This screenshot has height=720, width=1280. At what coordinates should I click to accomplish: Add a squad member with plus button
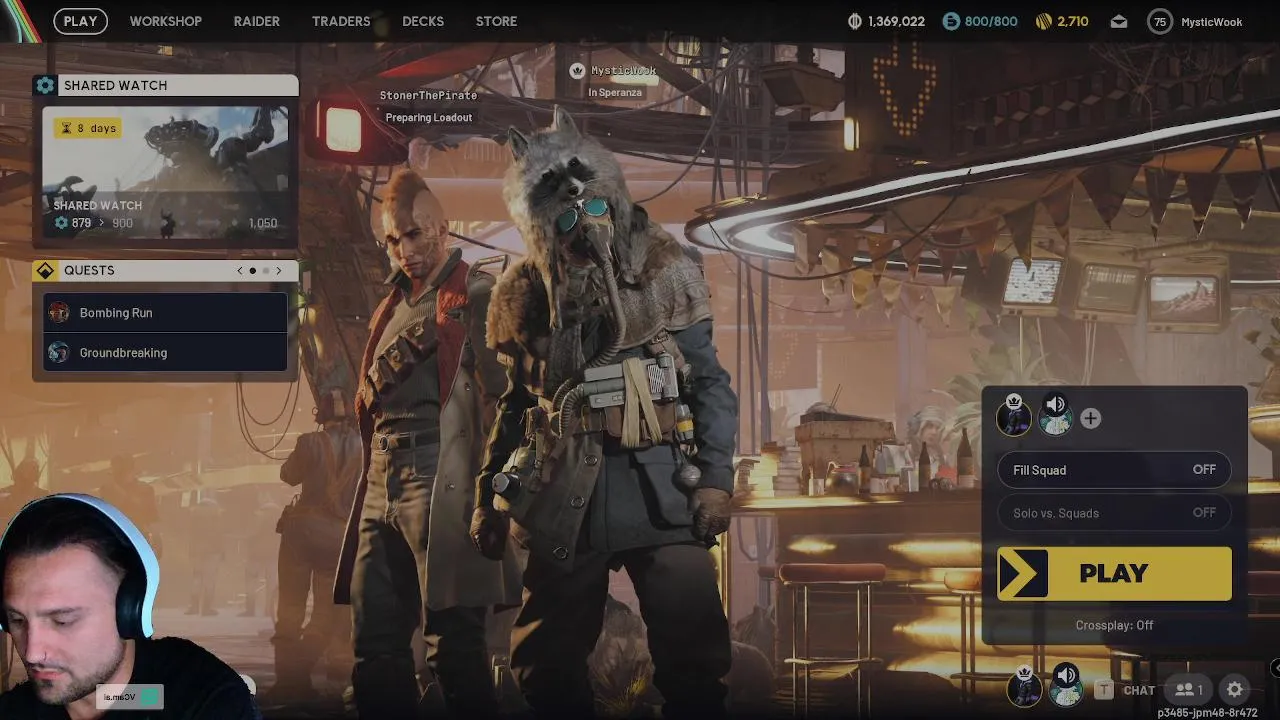click(x=1091, y=419)
